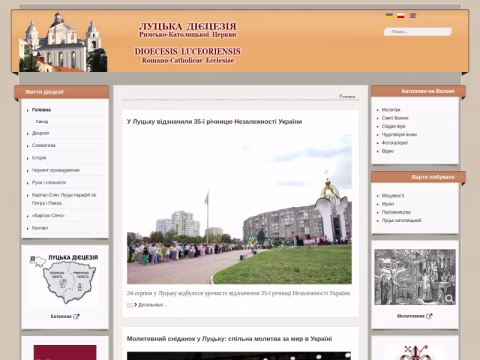Image resolution: width=480 pixels, height=360 pixels.
Task: Open Рухи і спільноти menu item
Action: 49,182
